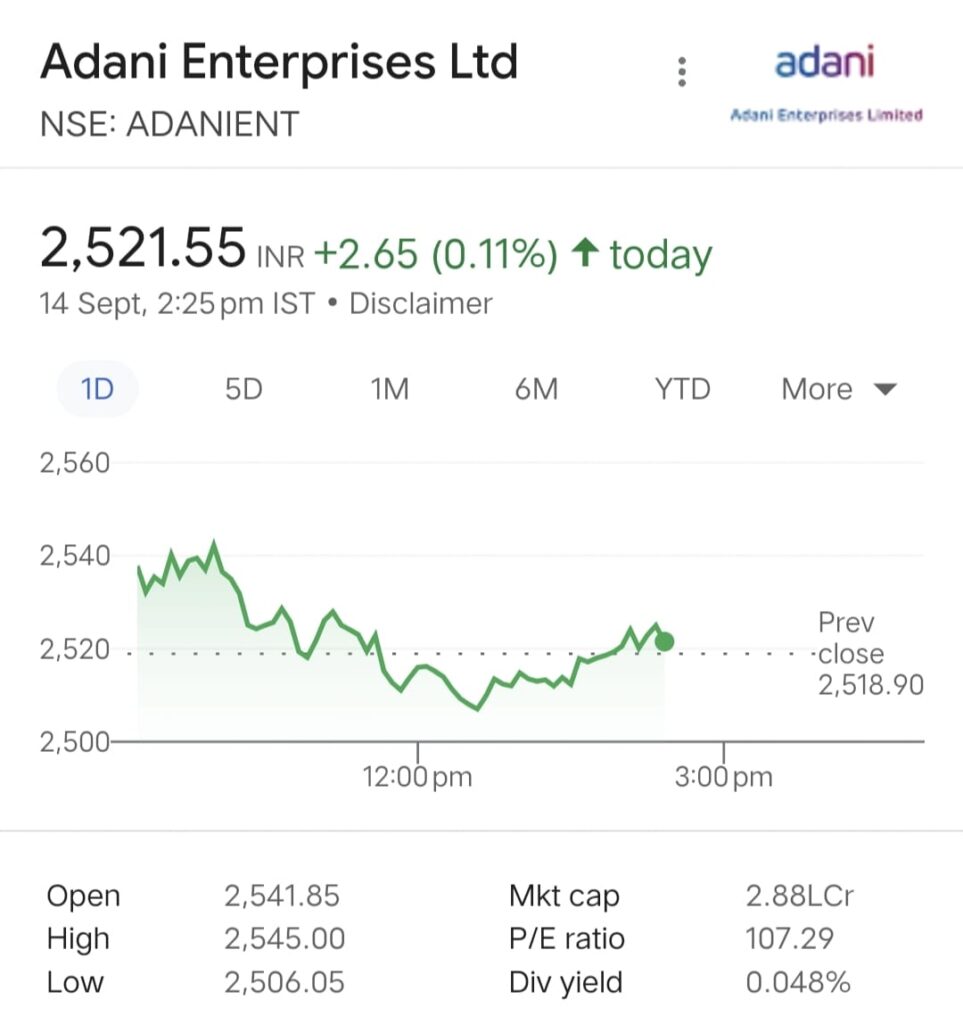
Task: Select the 6M chart range
Action: click(536, 389)
